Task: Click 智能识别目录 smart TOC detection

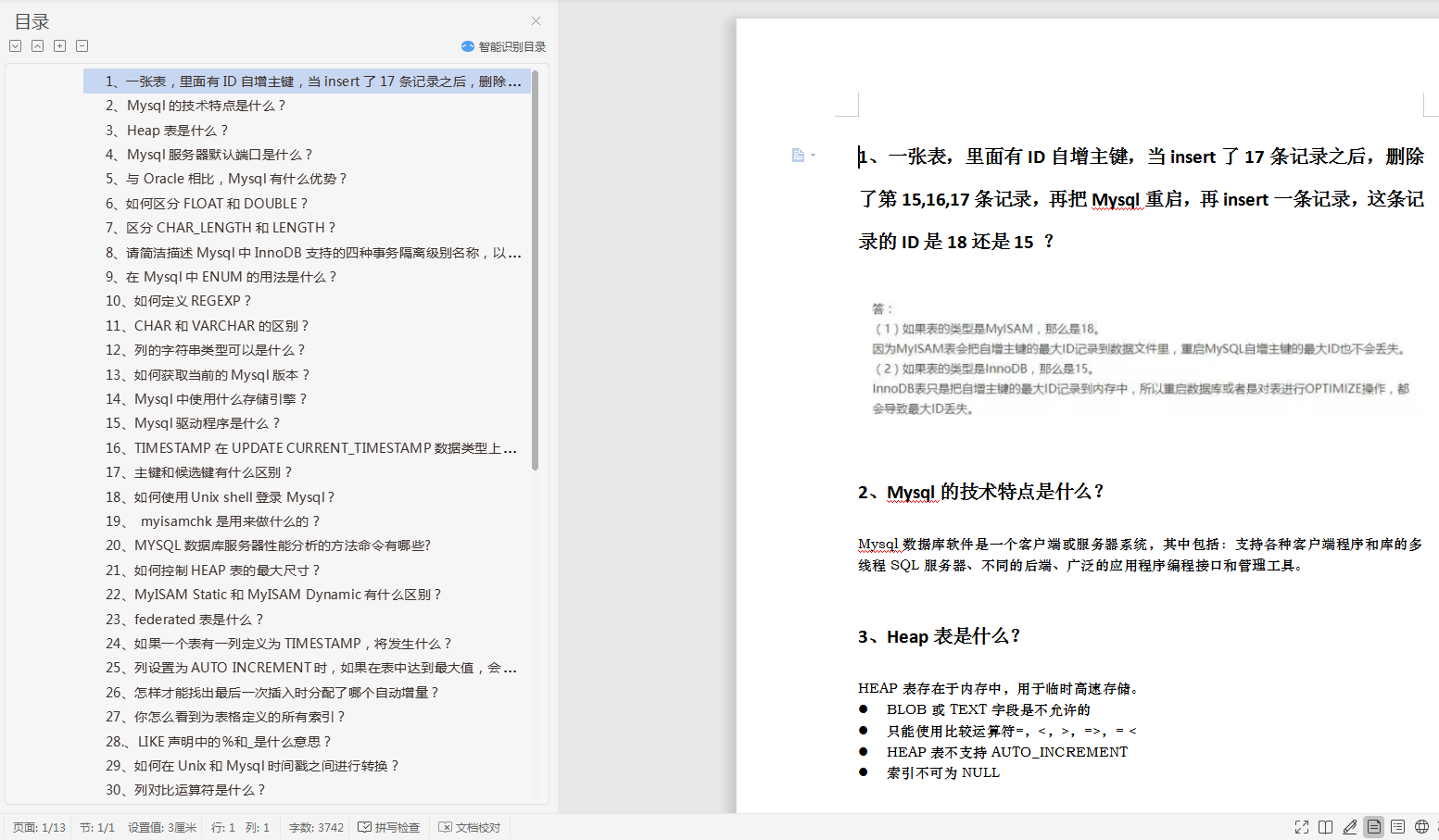Action: 503,46
